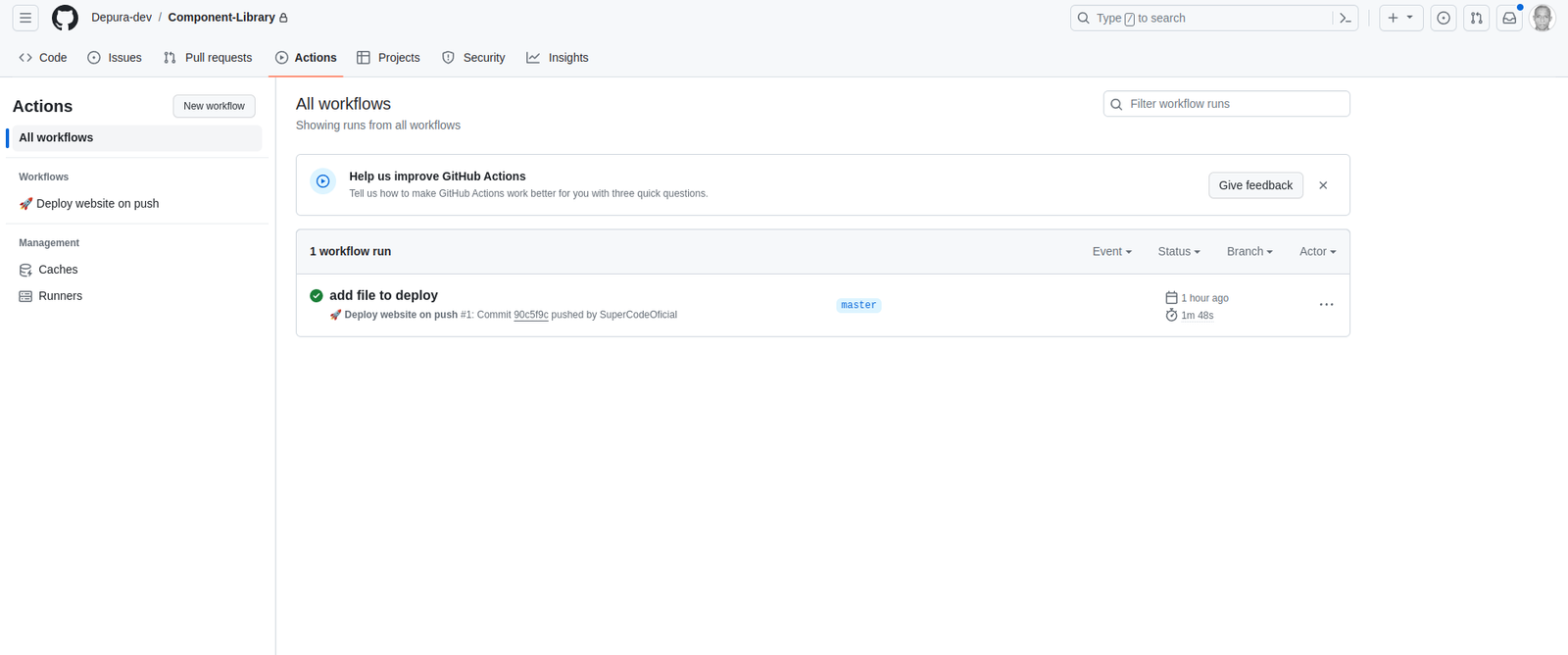The height and width of the screenshot is (655, 1568).
Task: Dismiss the GitHub Actions feedback banner
Action: [x=1323, y=185]
